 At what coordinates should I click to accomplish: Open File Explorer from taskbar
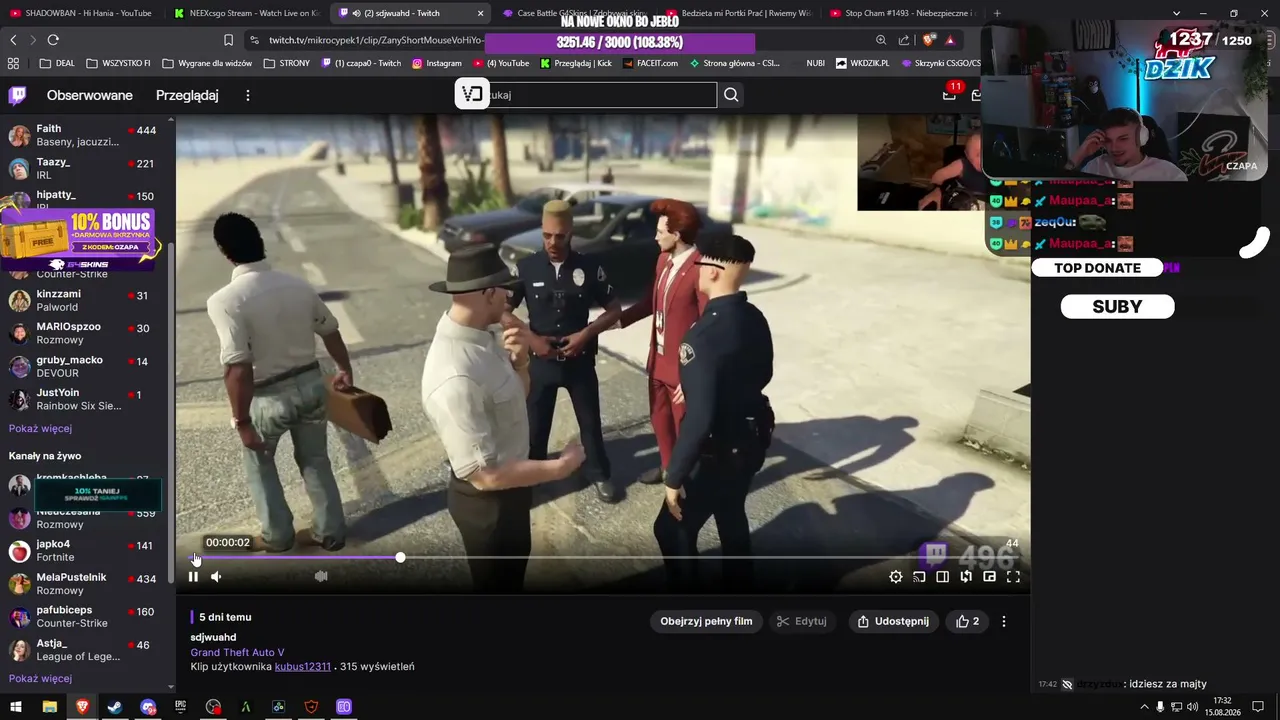tap(49, 707)
